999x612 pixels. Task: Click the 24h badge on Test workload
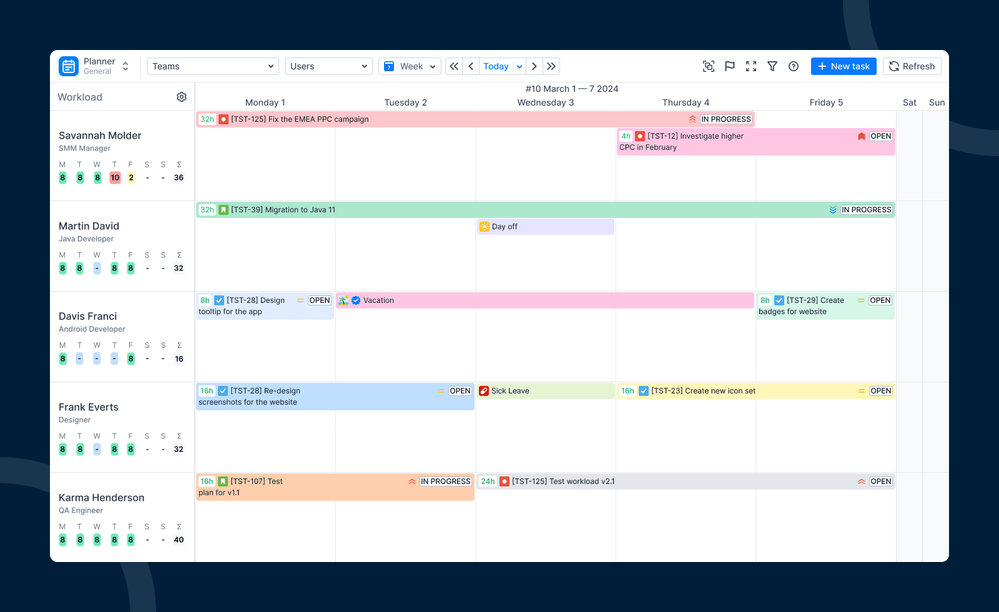click(488, 481)
